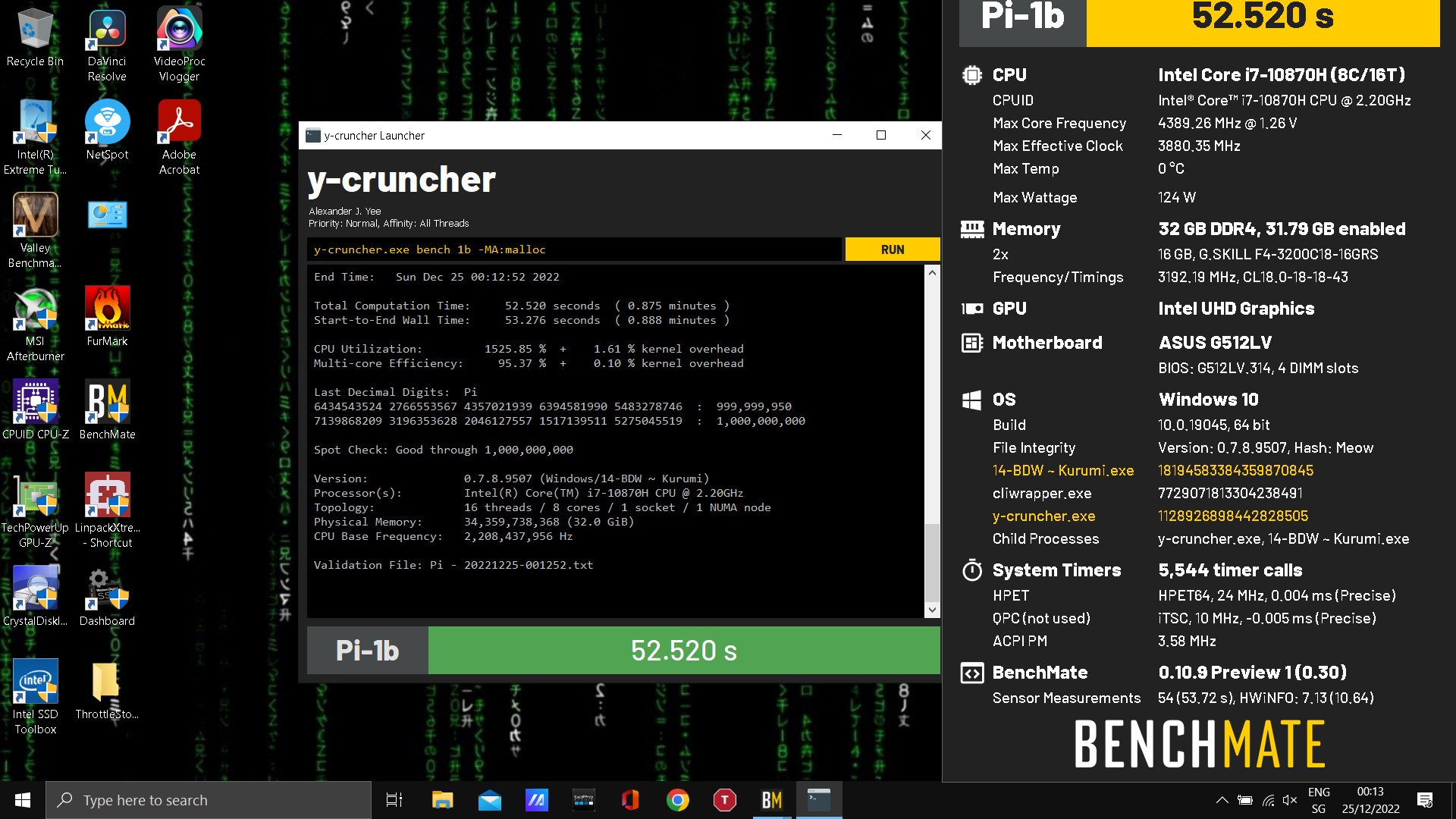Click '14-BDW ~ Kurumi.exe' file integrity entry
1456x819 pixels.
tap(1063, 470)
